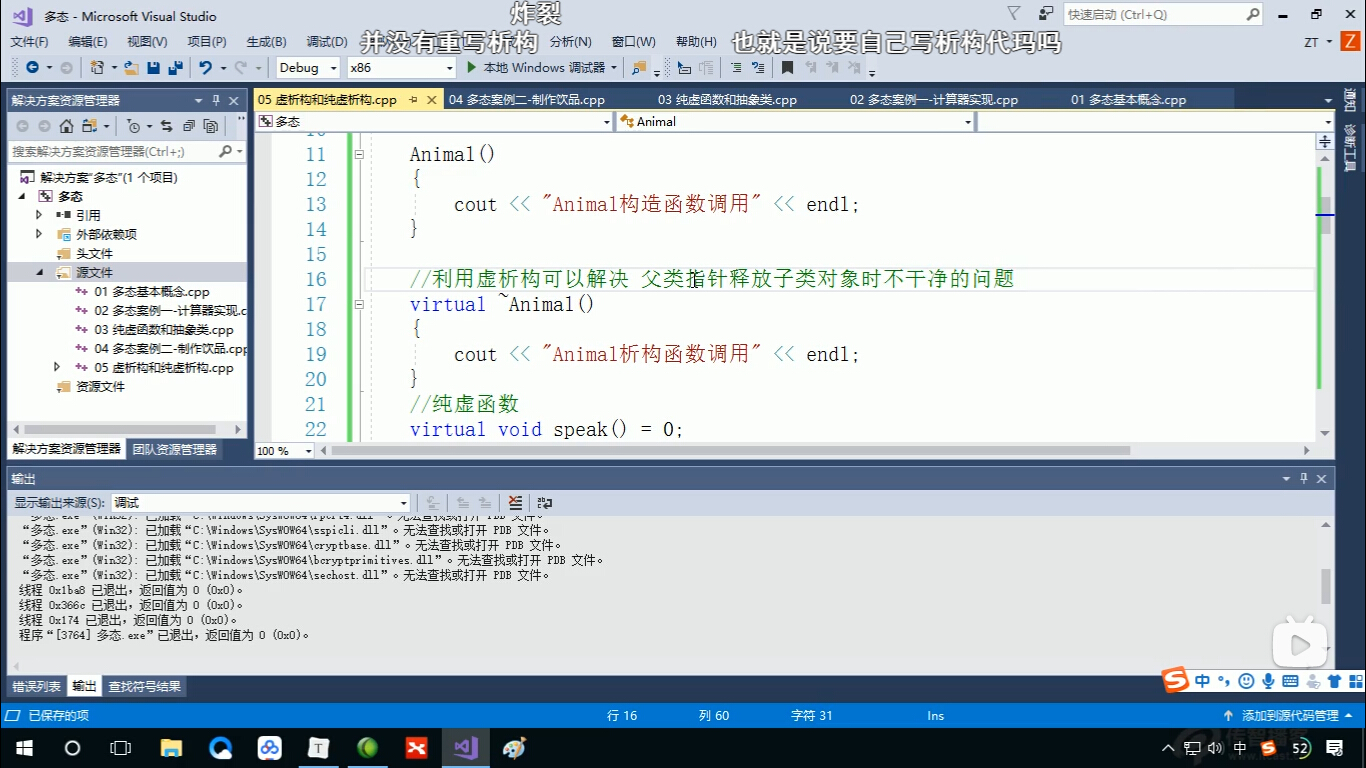Click the bookmark icon in the toolbar
1366x768 pixels.
click(x=787, y=68)
